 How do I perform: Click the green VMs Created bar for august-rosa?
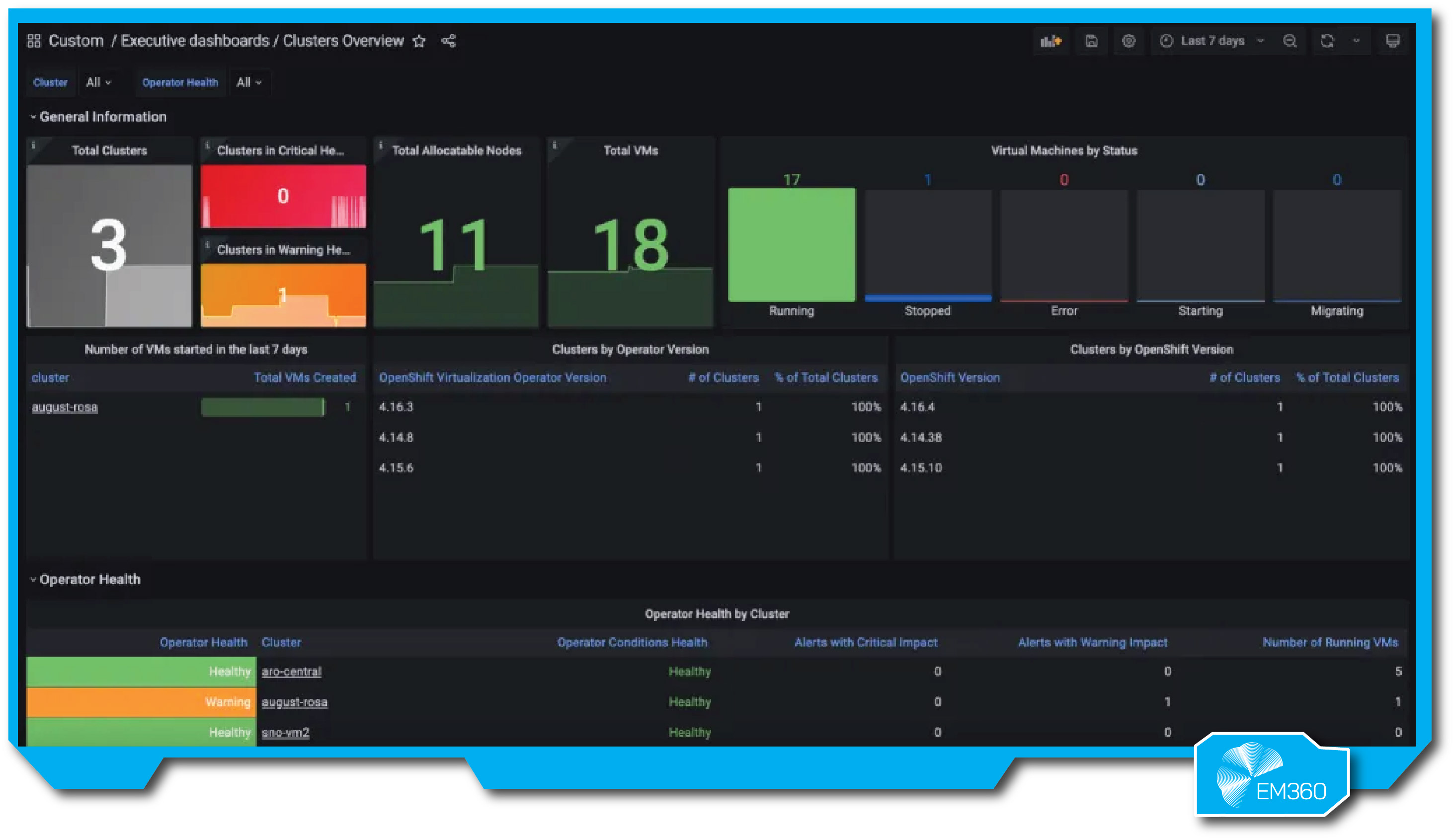(x=262, y=407)
